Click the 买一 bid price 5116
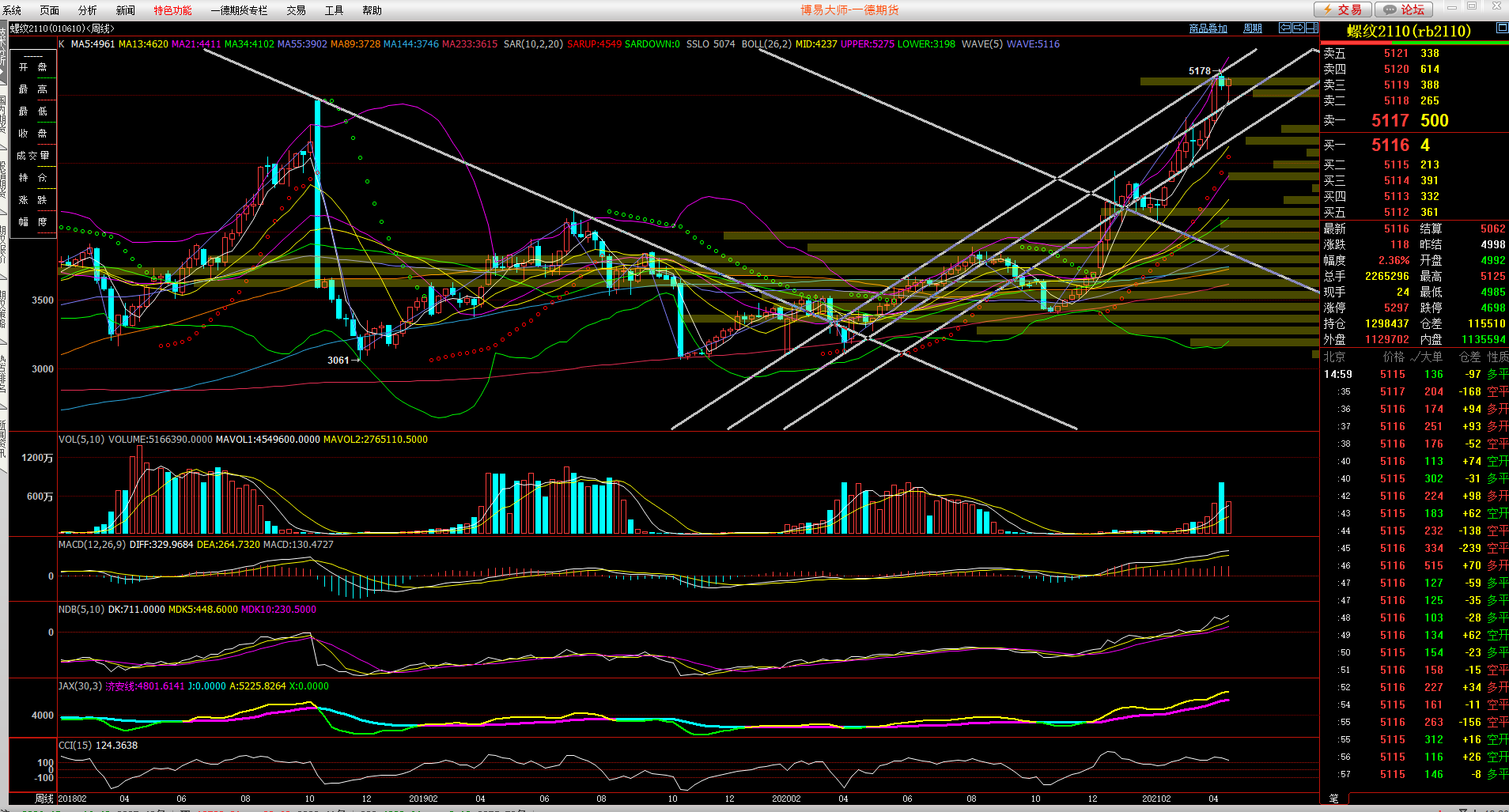Viewport: 1509px width, 812px height. coord(1390,145)
